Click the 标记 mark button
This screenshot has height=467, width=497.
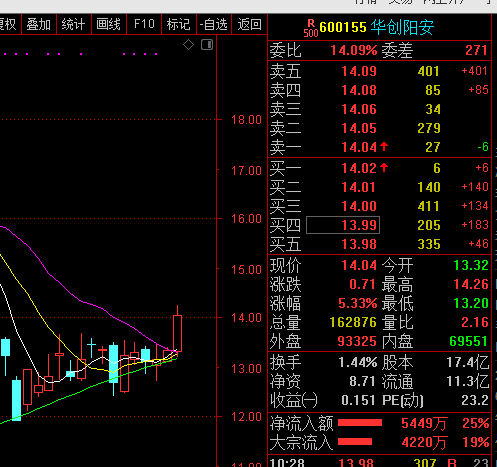179,24
